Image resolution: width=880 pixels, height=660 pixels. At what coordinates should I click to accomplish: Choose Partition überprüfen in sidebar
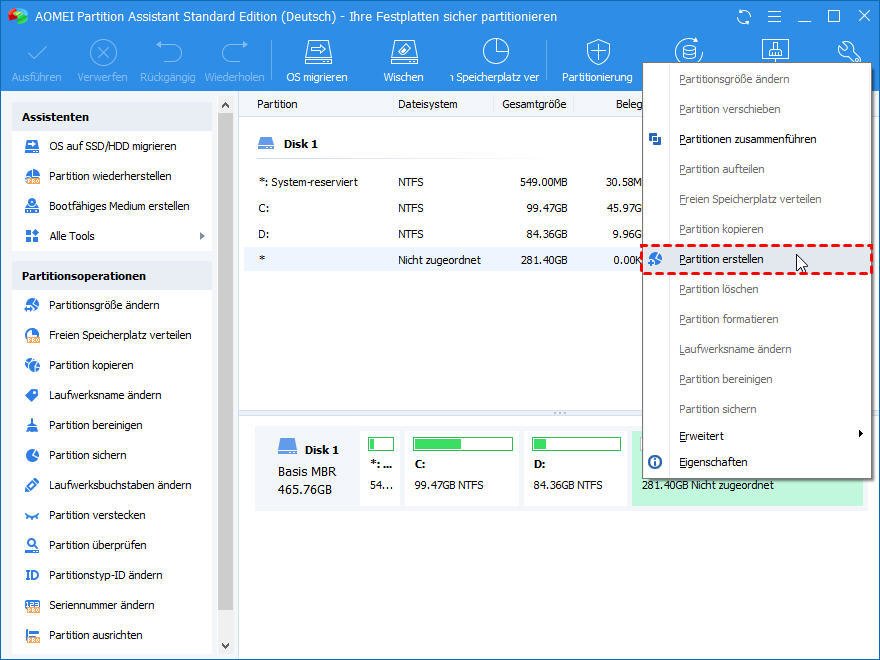point(98,545)
